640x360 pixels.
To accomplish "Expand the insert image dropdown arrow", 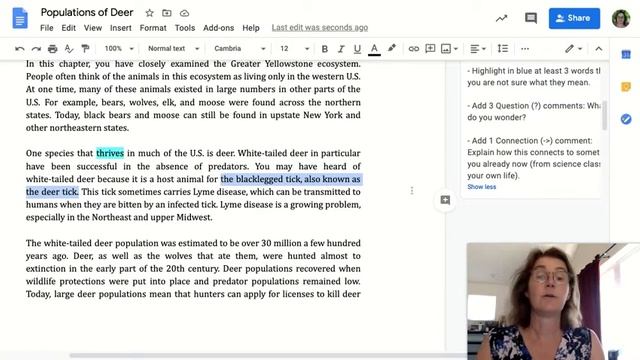I will pyautogui.click(x=456, y=49).
